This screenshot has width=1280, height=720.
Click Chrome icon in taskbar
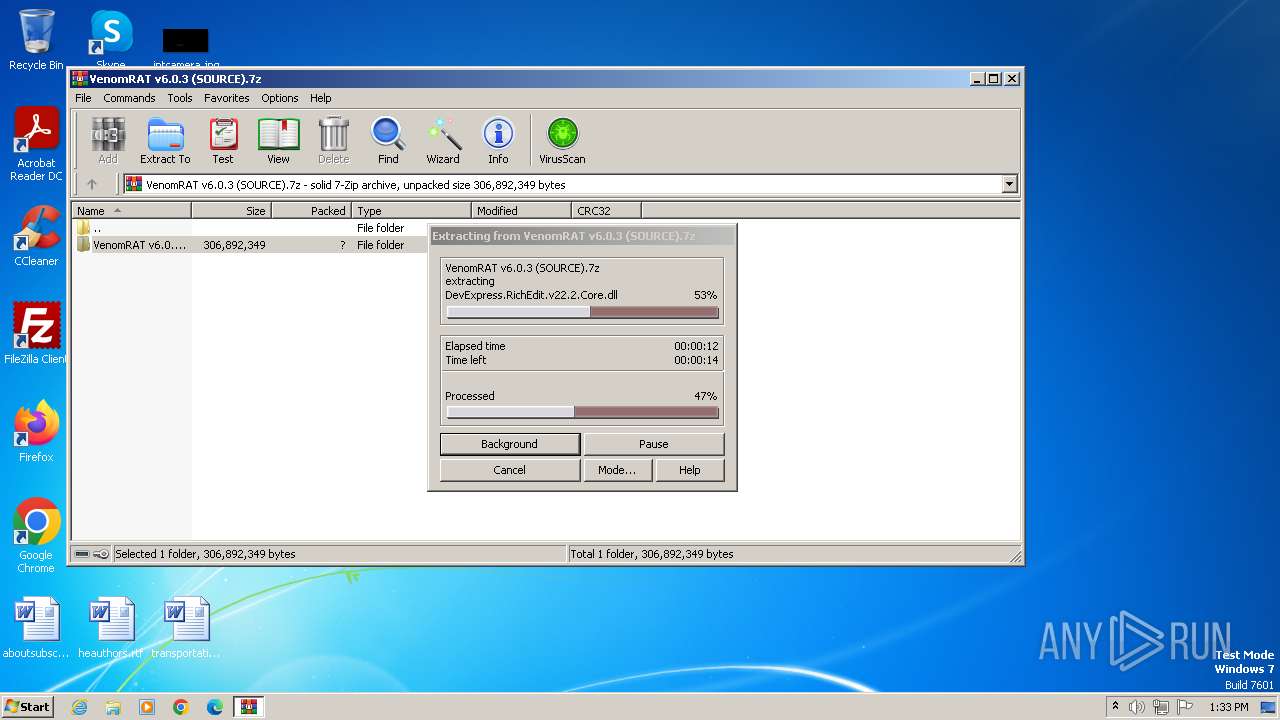pos(181,707)
